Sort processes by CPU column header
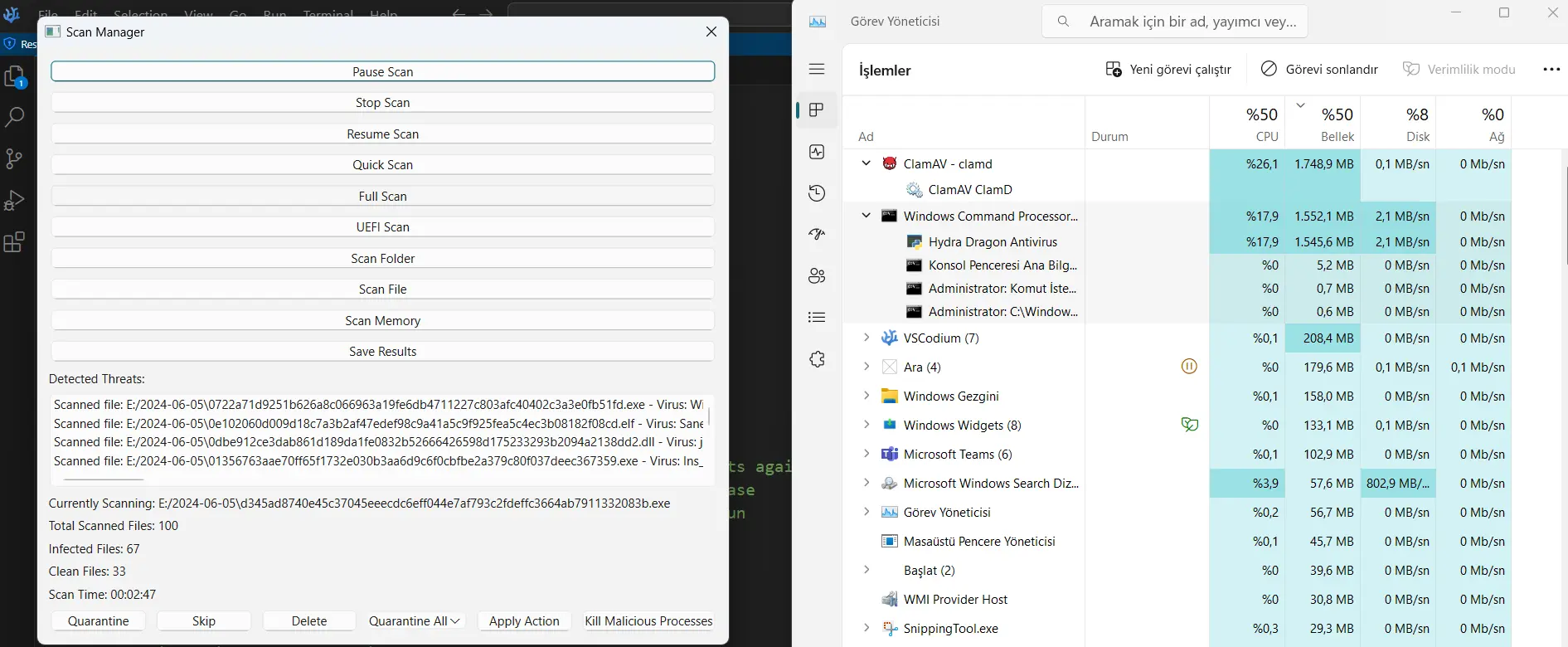Image resolution: width=1568 pixels, height=647 pixels. (1247, 123)
